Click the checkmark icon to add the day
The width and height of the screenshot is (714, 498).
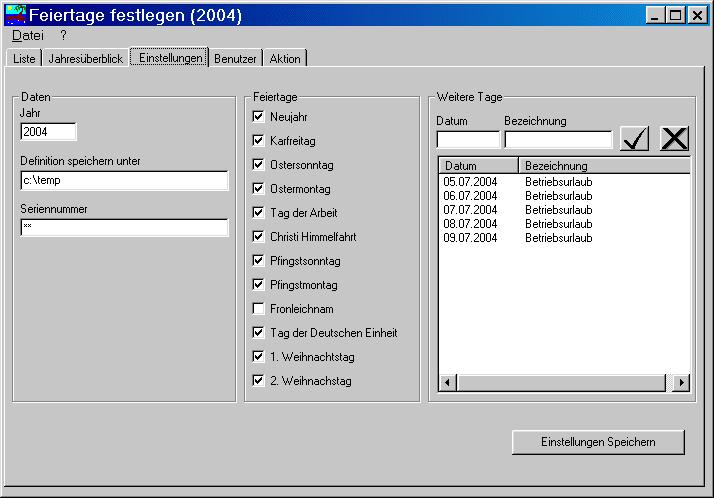pos(635,138)
